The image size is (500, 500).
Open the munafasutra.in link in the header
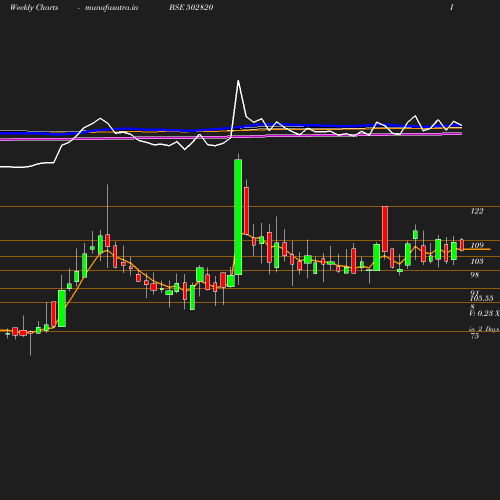pyautogui.click(x=111, y=7)
